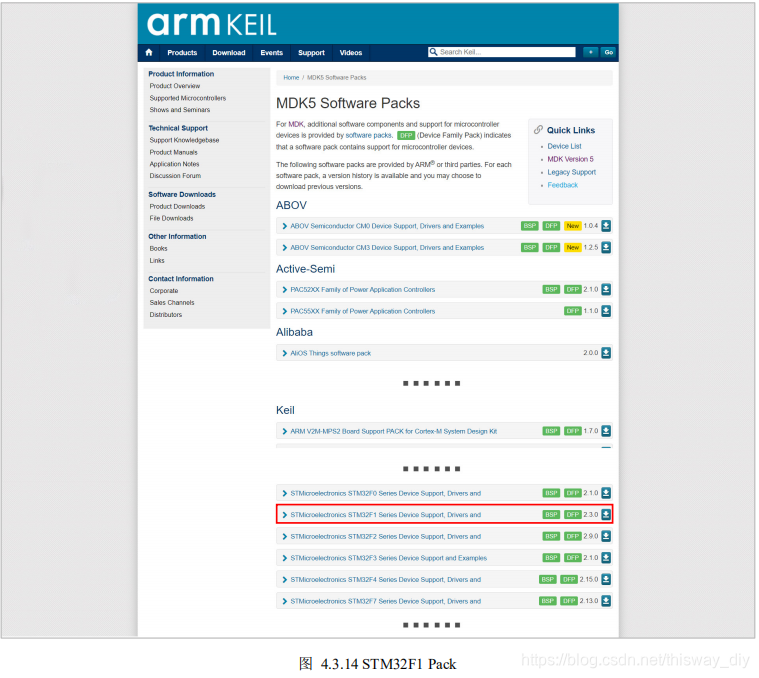Download STM32F2 Series pack
759x678 pixels.
(606, 536)
